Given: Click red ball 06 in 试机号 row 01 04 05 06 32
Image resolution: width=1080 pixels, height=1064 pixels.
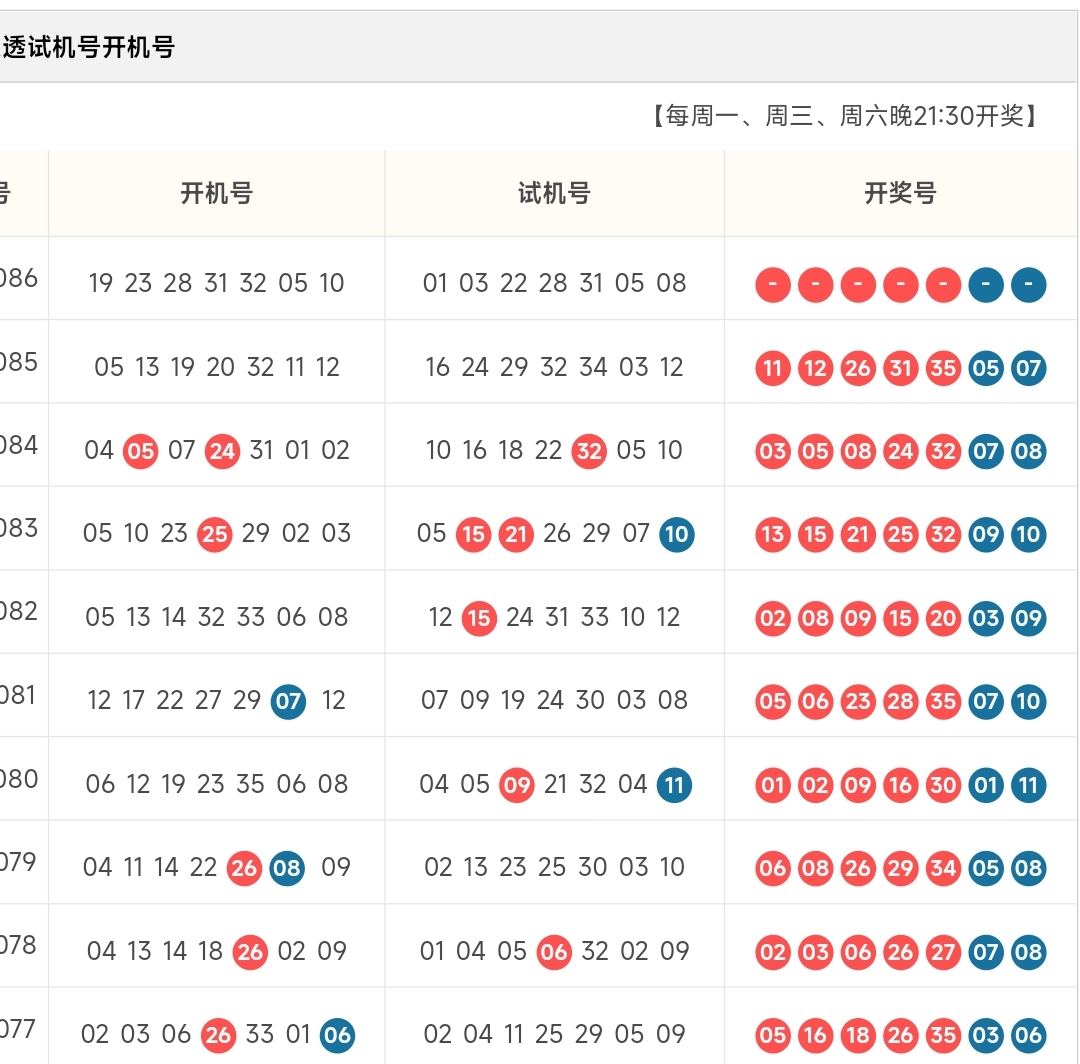Looking at the screenshot, I should 554,952.
